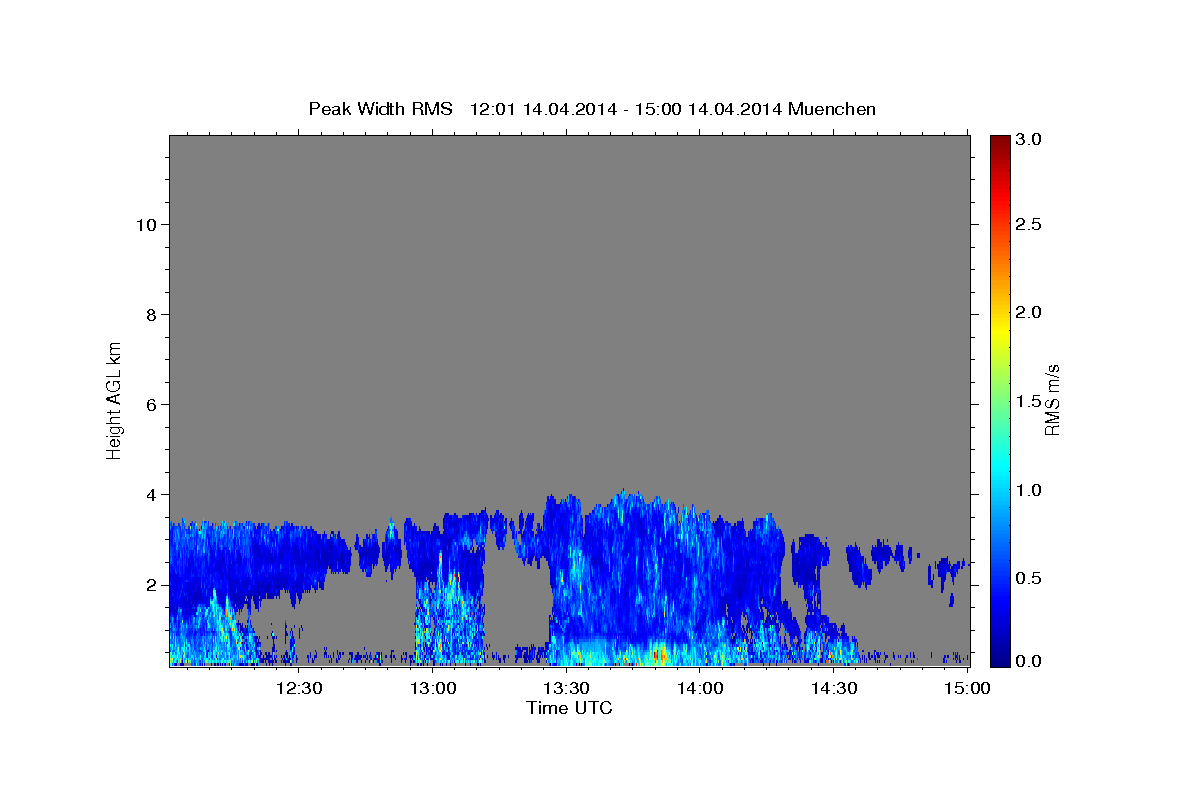The height and width of the screenshot is (800, 1200).
Task: Click the 13:30 time tick label
Action: pos(565,688)
